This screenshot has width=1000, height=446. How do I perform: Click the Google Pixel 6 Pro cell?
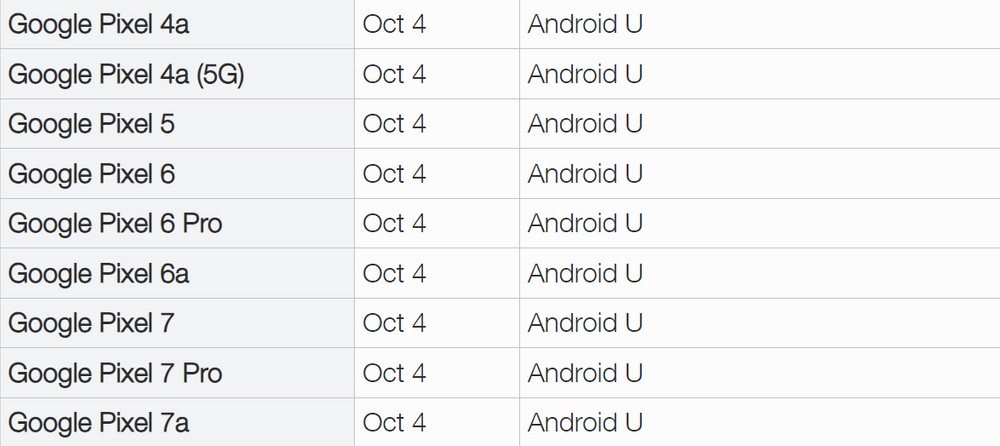tap(177, 223)
